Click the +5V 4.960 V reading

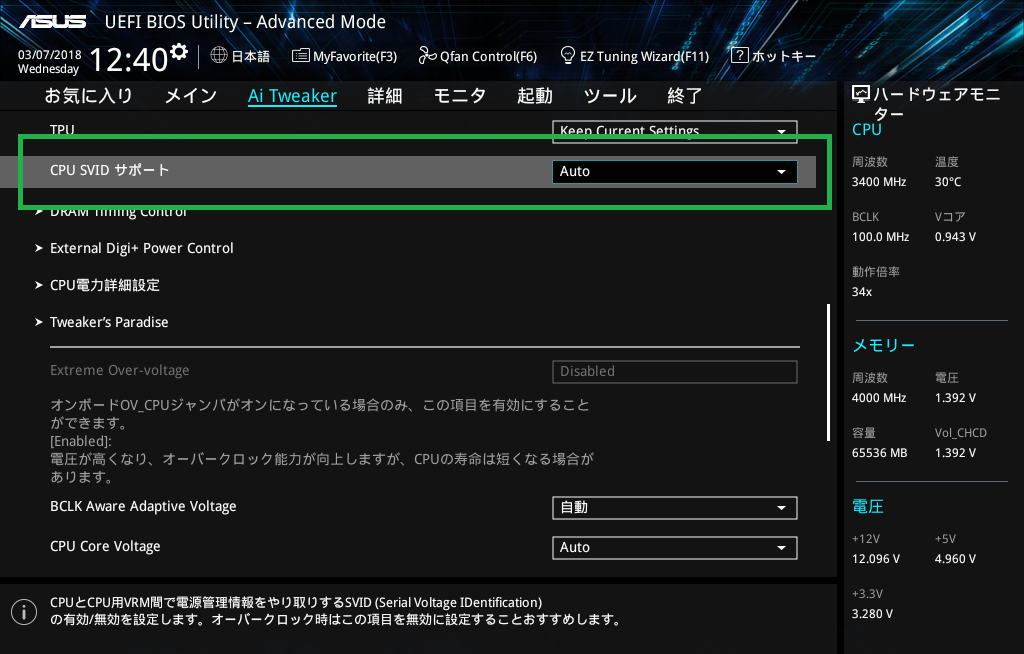click(x=955, y=559)
